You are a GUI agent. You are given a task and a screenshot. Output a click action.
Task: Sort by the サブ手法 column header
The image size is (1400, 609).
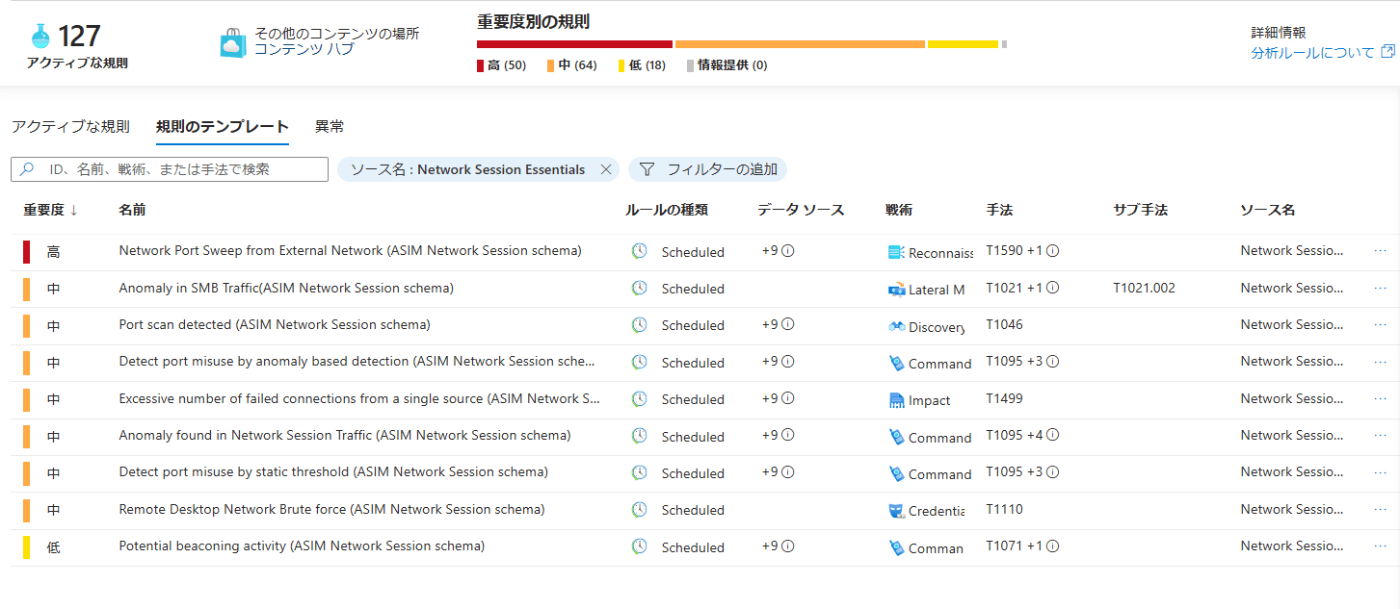[1140, 210]
